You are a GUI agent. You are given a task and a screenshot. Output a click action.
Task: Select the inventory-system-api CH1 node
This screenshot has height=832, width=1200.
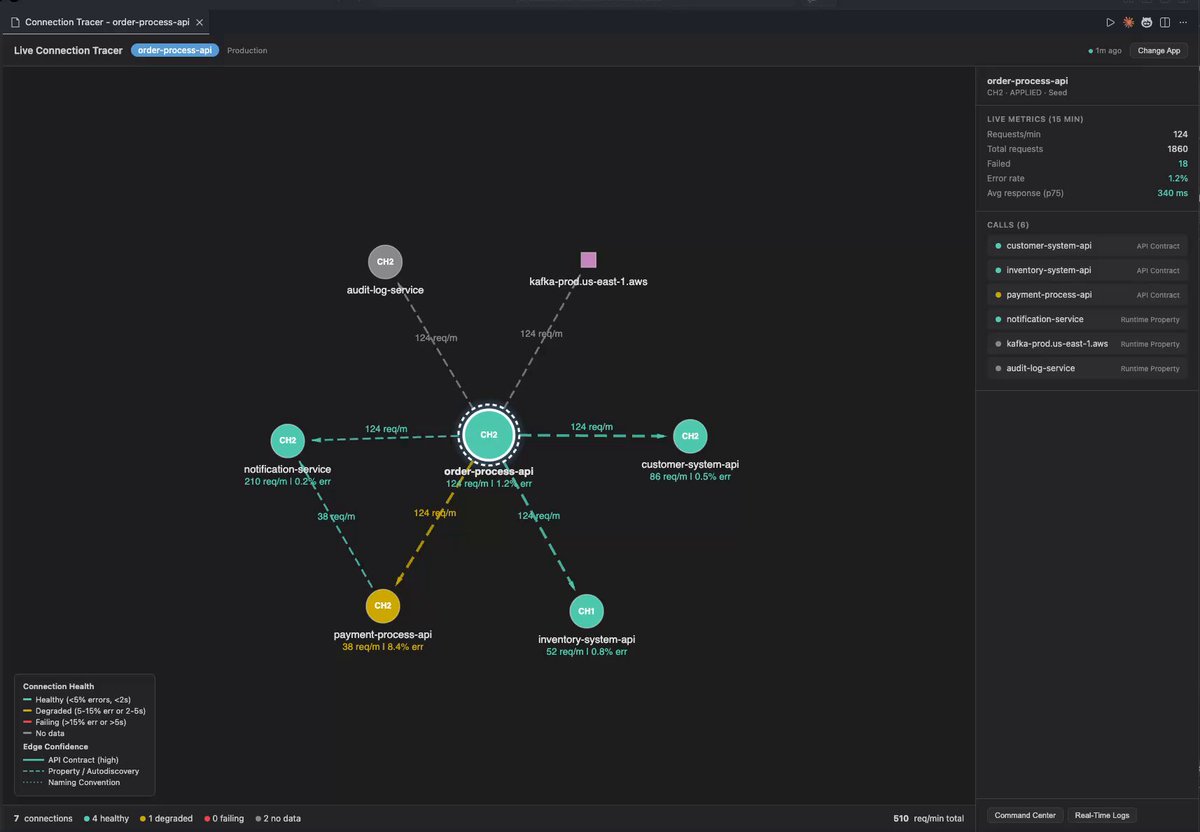coord(587,611)
